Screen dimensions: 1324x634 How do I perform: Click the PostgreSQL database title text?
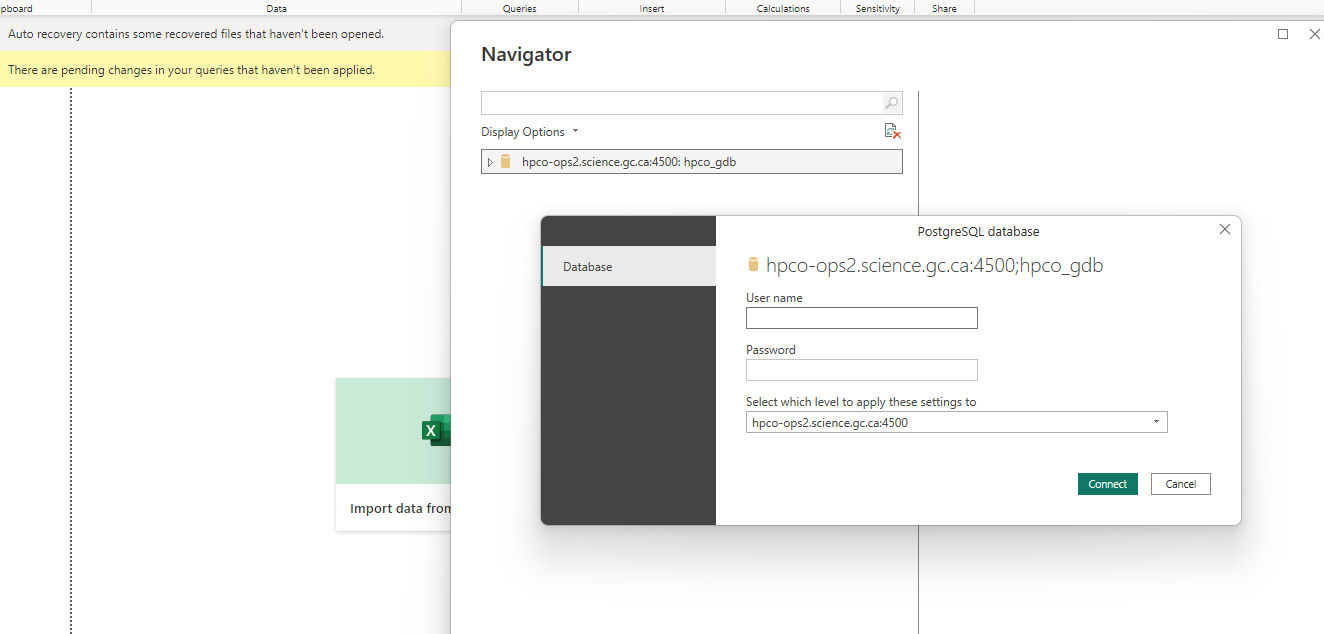978,231
